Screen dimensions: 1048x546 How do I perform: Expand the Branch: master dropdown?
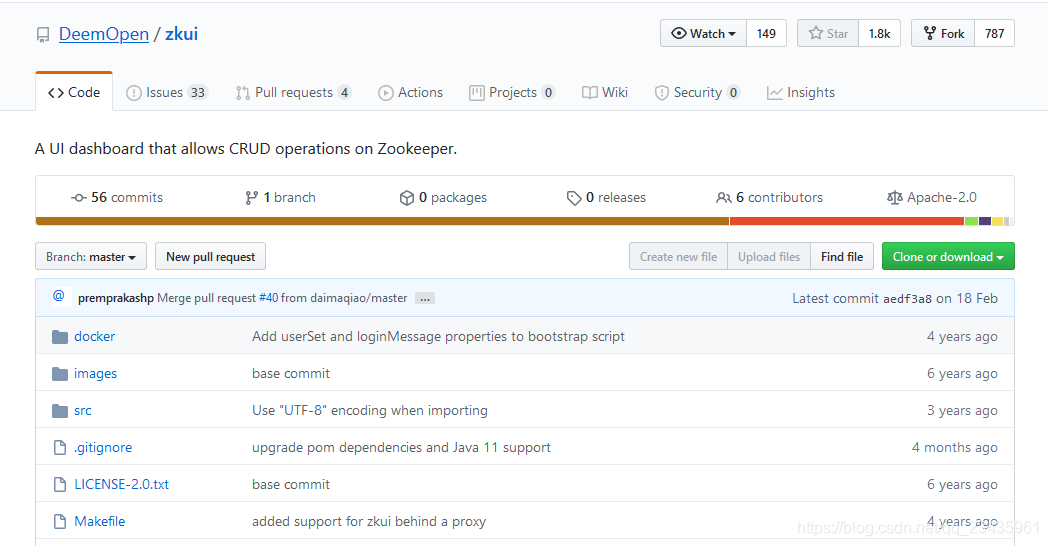click(x=91, y=257)
